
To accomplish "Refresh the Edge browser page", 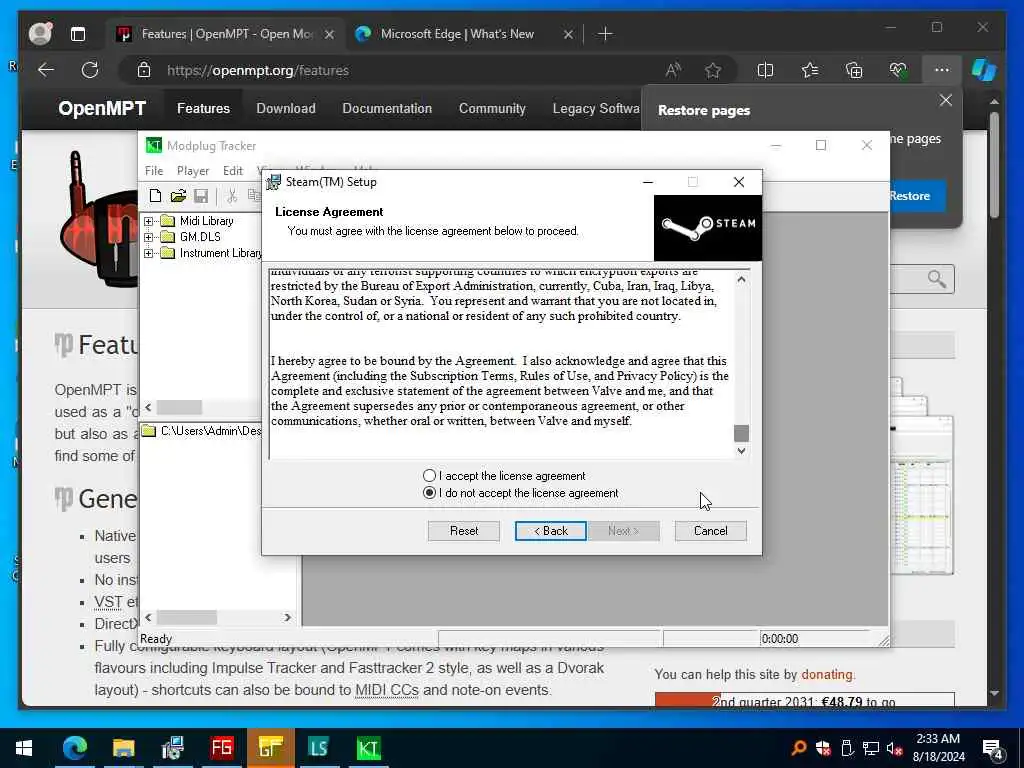I will pyautogui.click(x=90, y=70).
